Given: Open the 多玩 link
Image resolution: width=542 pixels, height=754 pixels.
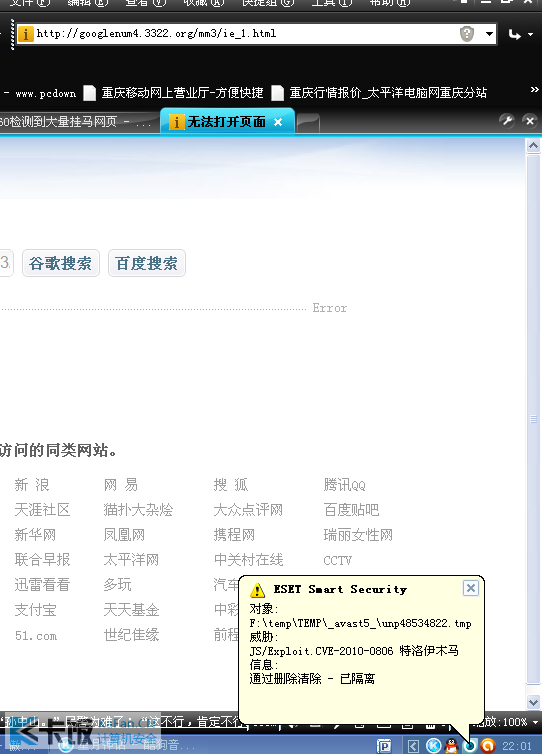Looking at the screenshot, I should point(117,585).
